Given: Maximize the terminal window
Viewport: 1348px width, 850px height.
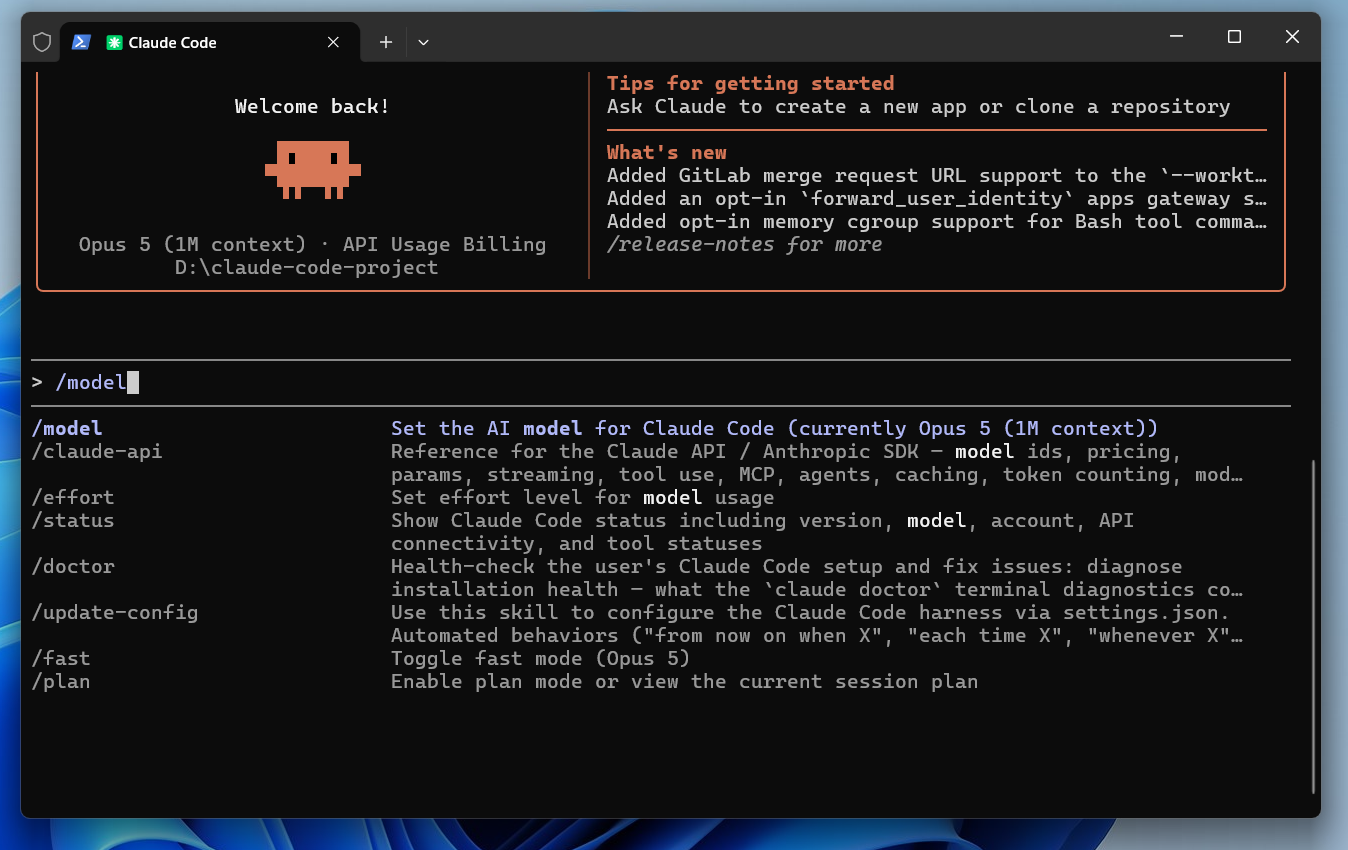Looking at the screenshot, I should point(1234,37).
